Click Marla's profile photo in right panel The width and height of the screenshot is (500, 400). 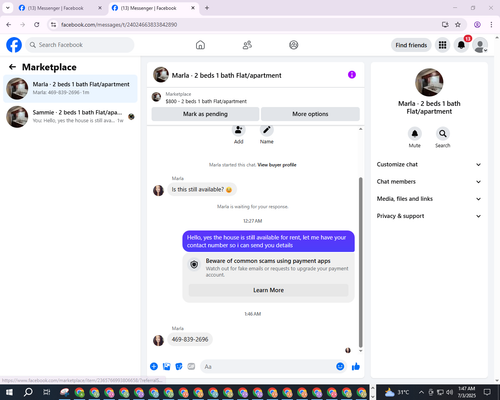(x=429, y=82)
